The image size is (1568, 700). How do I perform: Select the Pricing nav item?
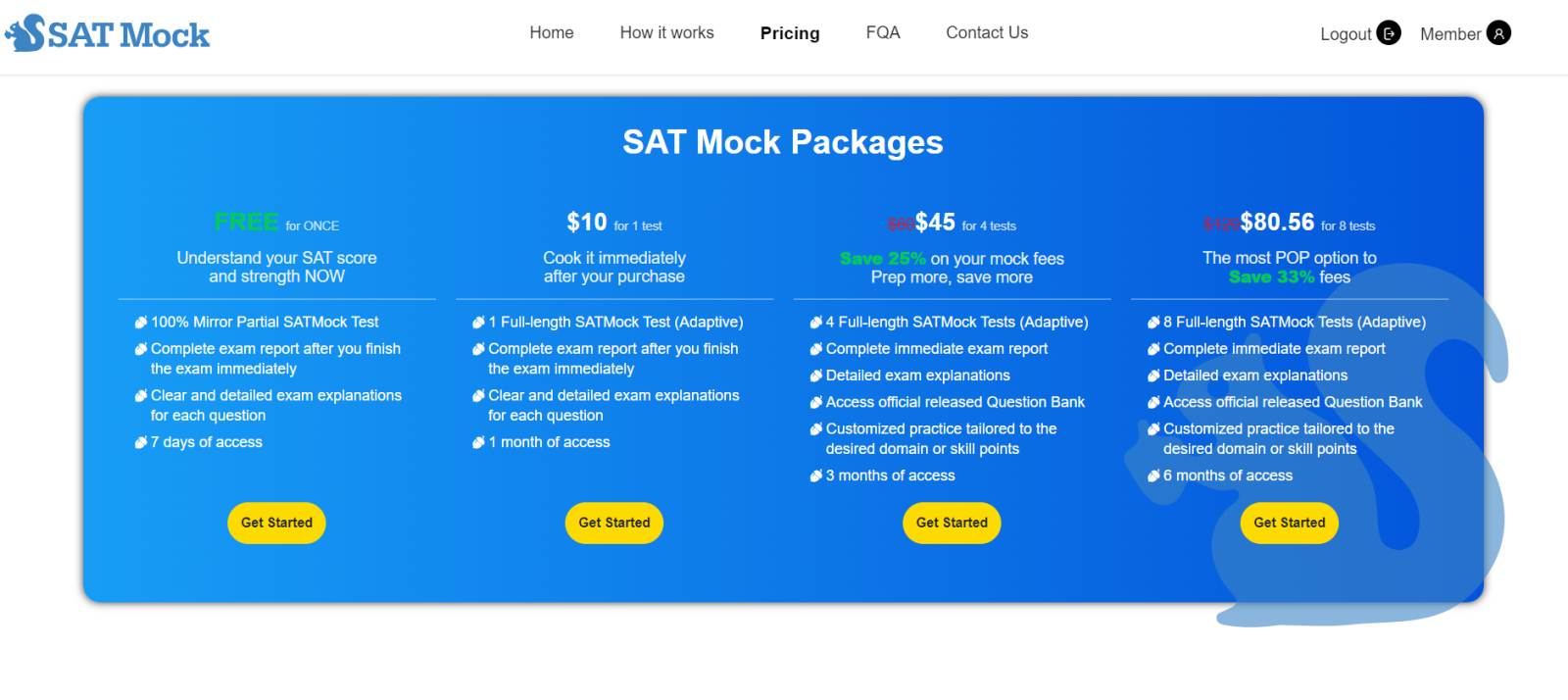pos(790,33)
